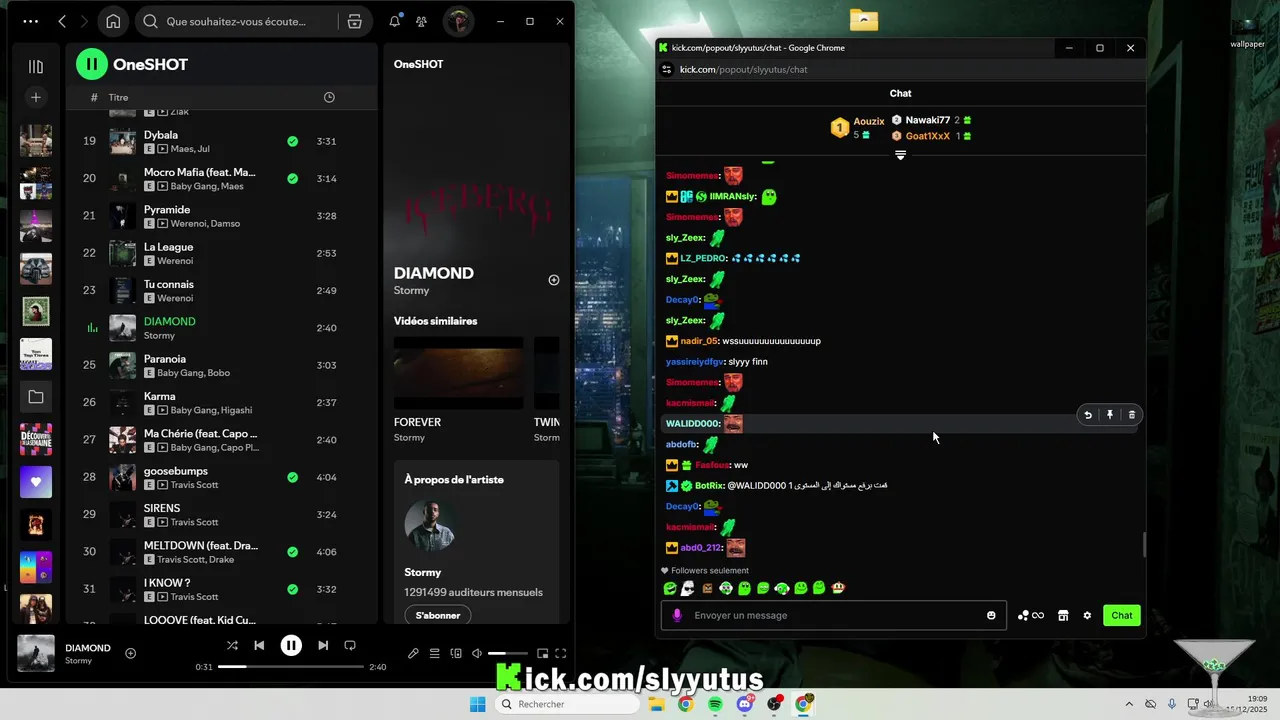Adjust Spotify volume slider
The width and height of the screenshot is (1280, 720).
508,653
